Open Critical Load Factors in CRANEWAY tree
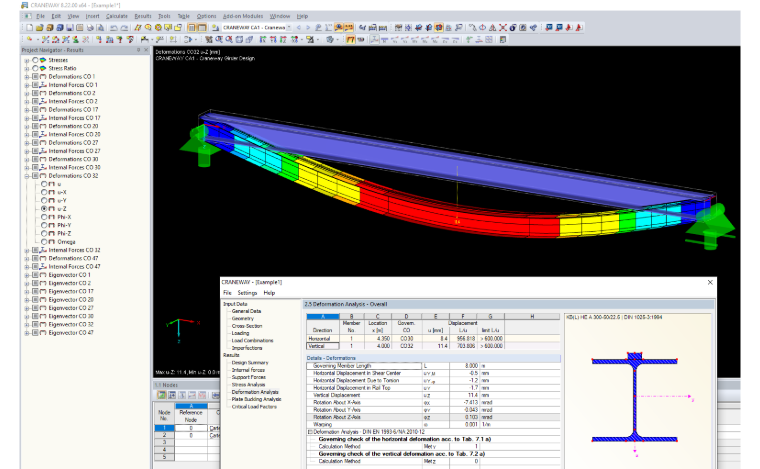The image size is (760, 469). [254, 406]
